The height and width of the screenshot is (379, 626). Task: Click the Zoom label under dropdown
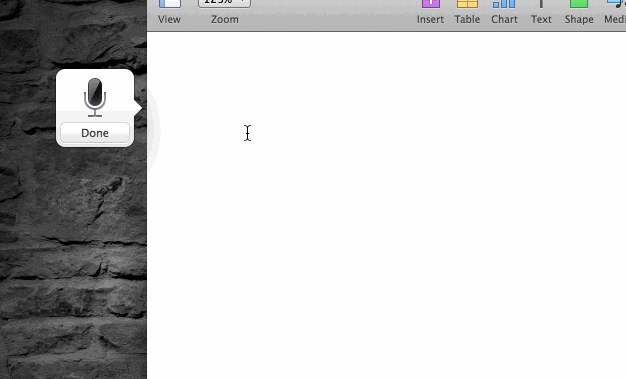(225, 19)
